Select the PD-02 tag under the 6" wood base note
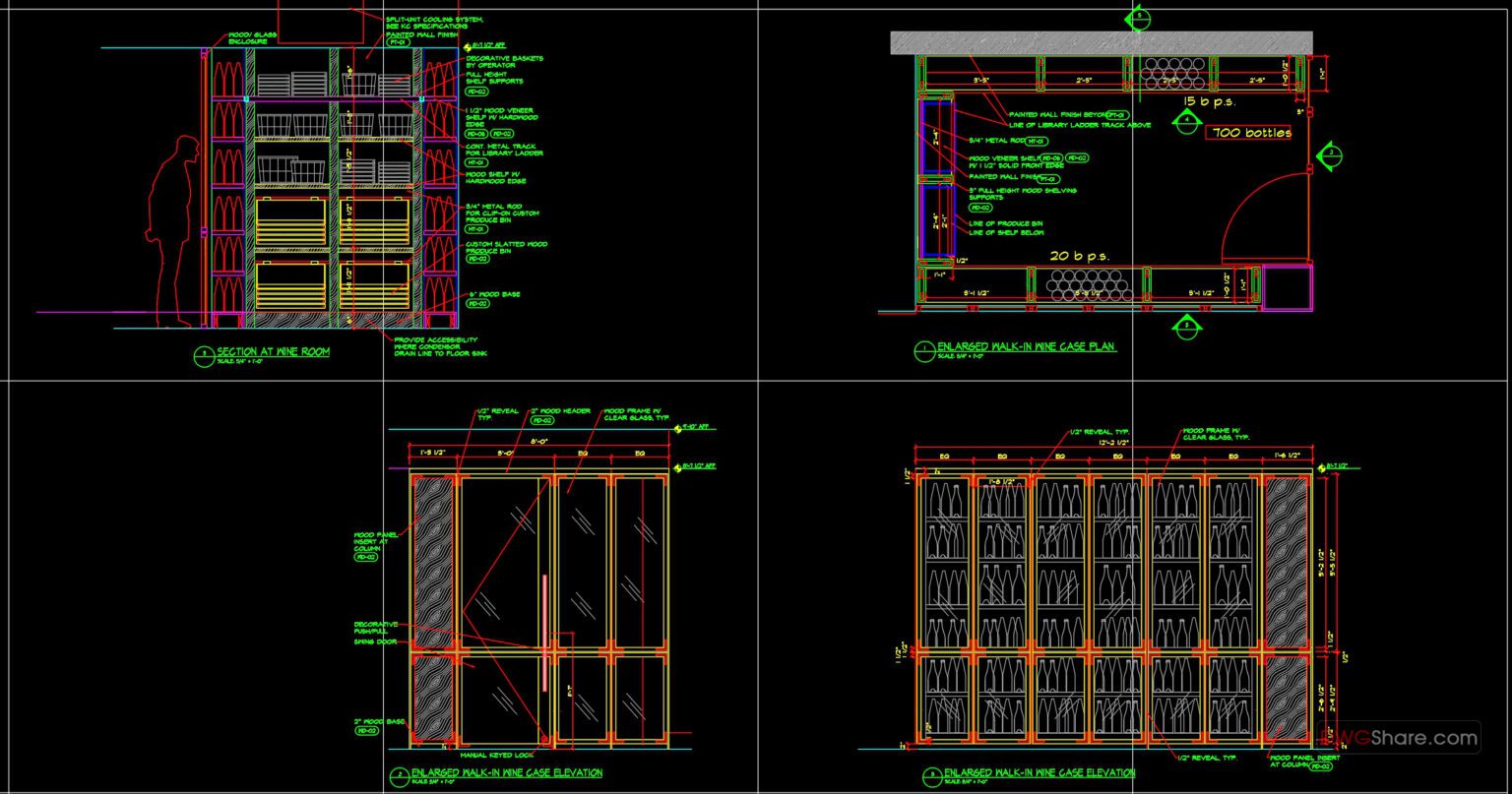The image size is (1512, 794). pos(478,303)
